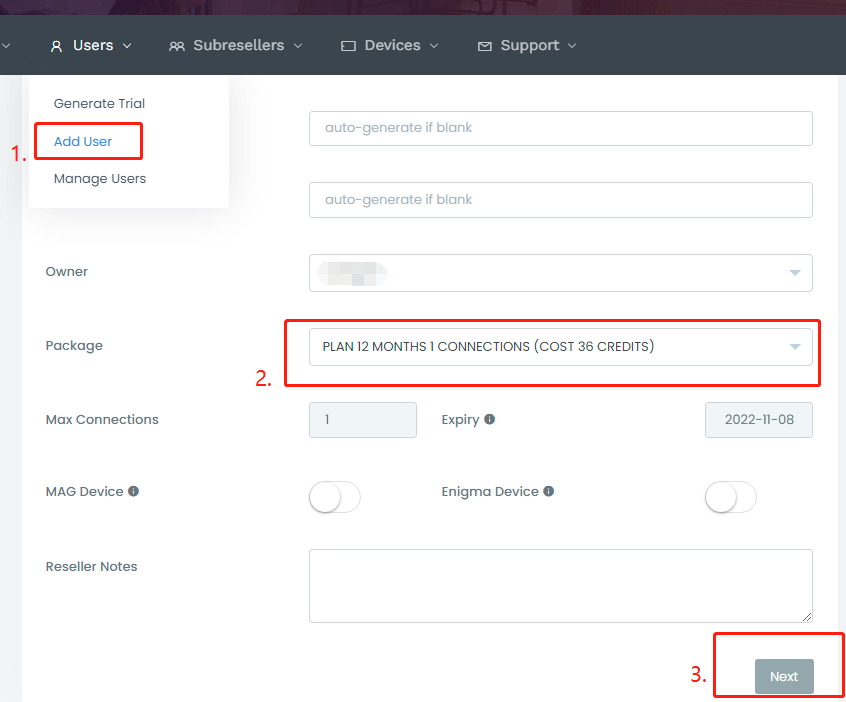This screenshot has width=846, height=702.
Task: Enable the MAG Device toggle
Action: pos(334,497)
